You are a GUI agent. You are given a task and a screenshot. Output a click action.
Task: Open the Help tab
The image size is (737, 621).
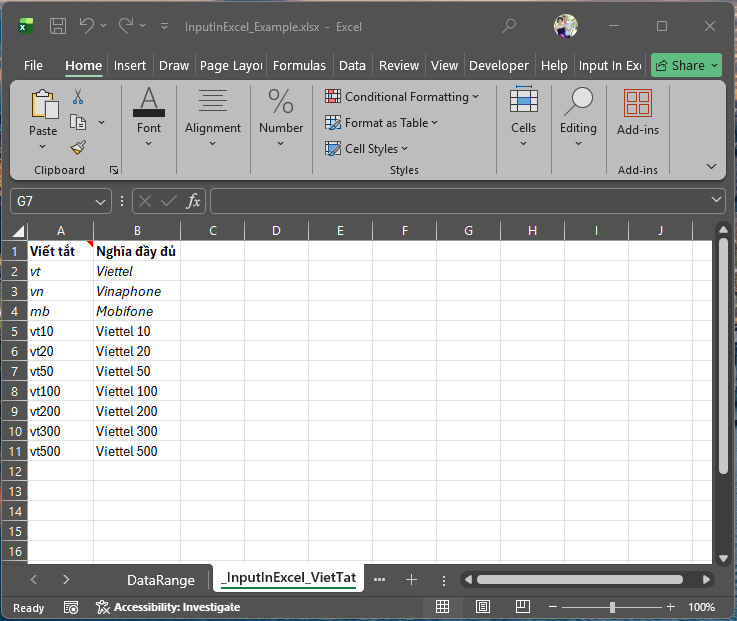pyautogui.click(x=554, y=65)
